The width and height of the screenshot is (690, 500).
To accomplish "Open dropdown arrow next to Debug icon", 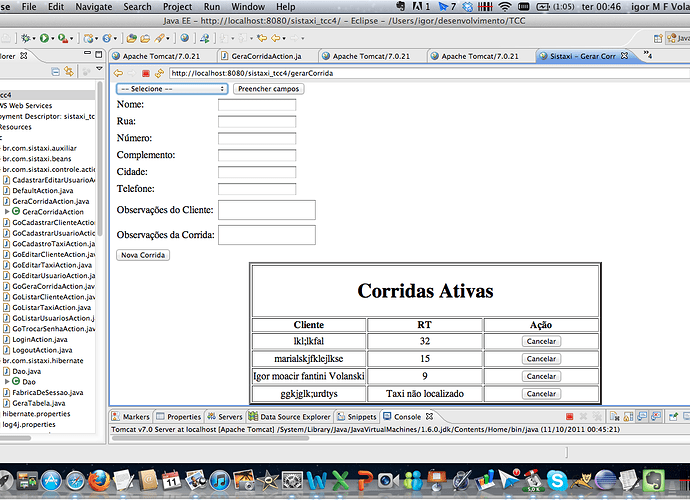I will pyautogui.click(x=34, y=39).
